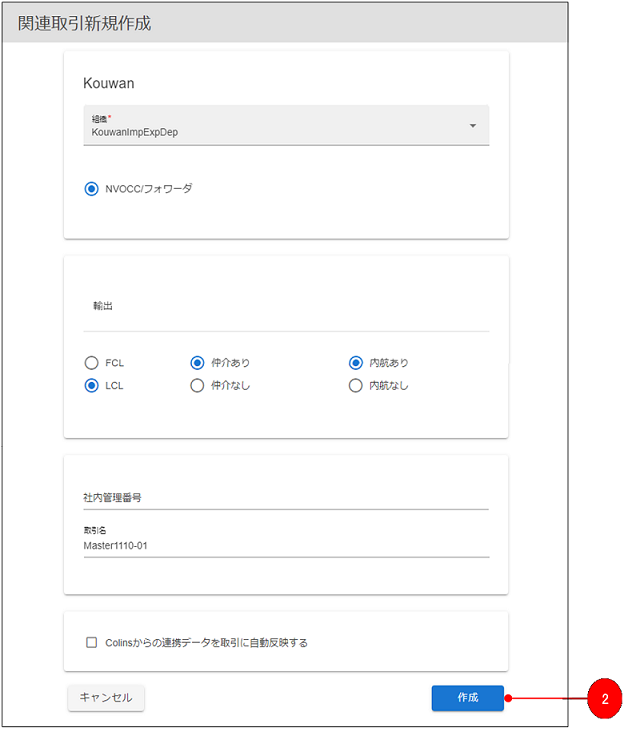Click the 関連取引新規作成 dialog title

coord(84,23)
